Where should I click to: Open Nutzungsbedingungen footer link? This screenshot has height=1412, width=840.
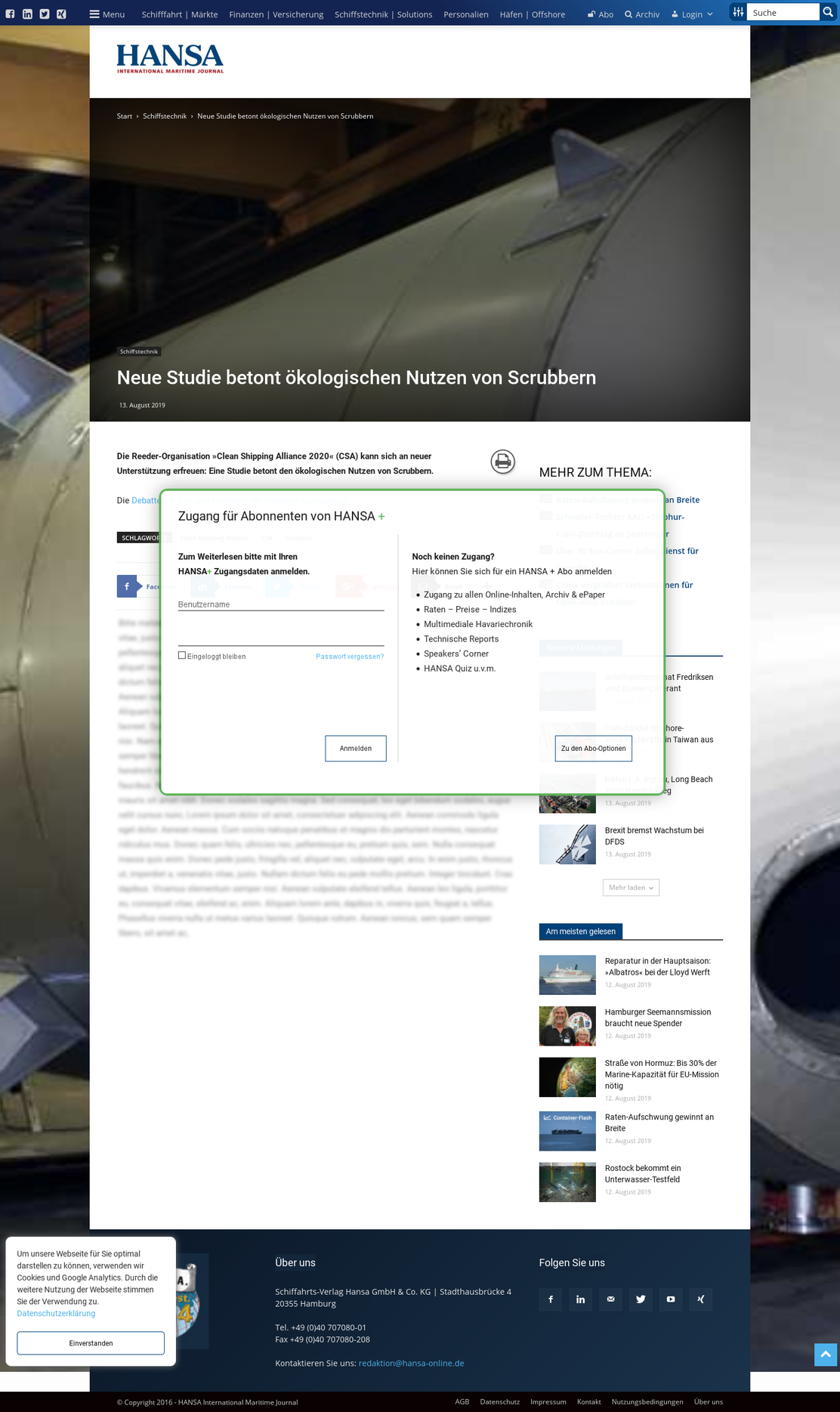(647, 1401)
